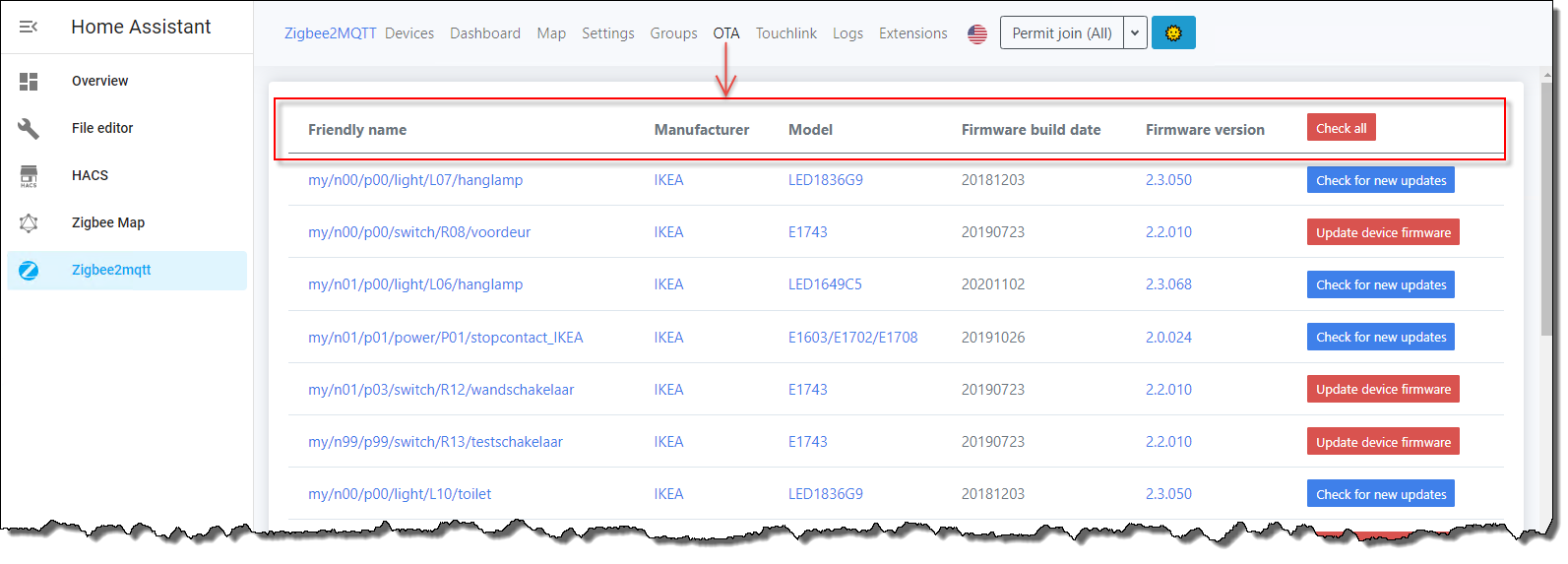The width and height of the screenshot is (1568, 564).
Task: Click the Permit join (All) button
Action: pos(1062,32)
